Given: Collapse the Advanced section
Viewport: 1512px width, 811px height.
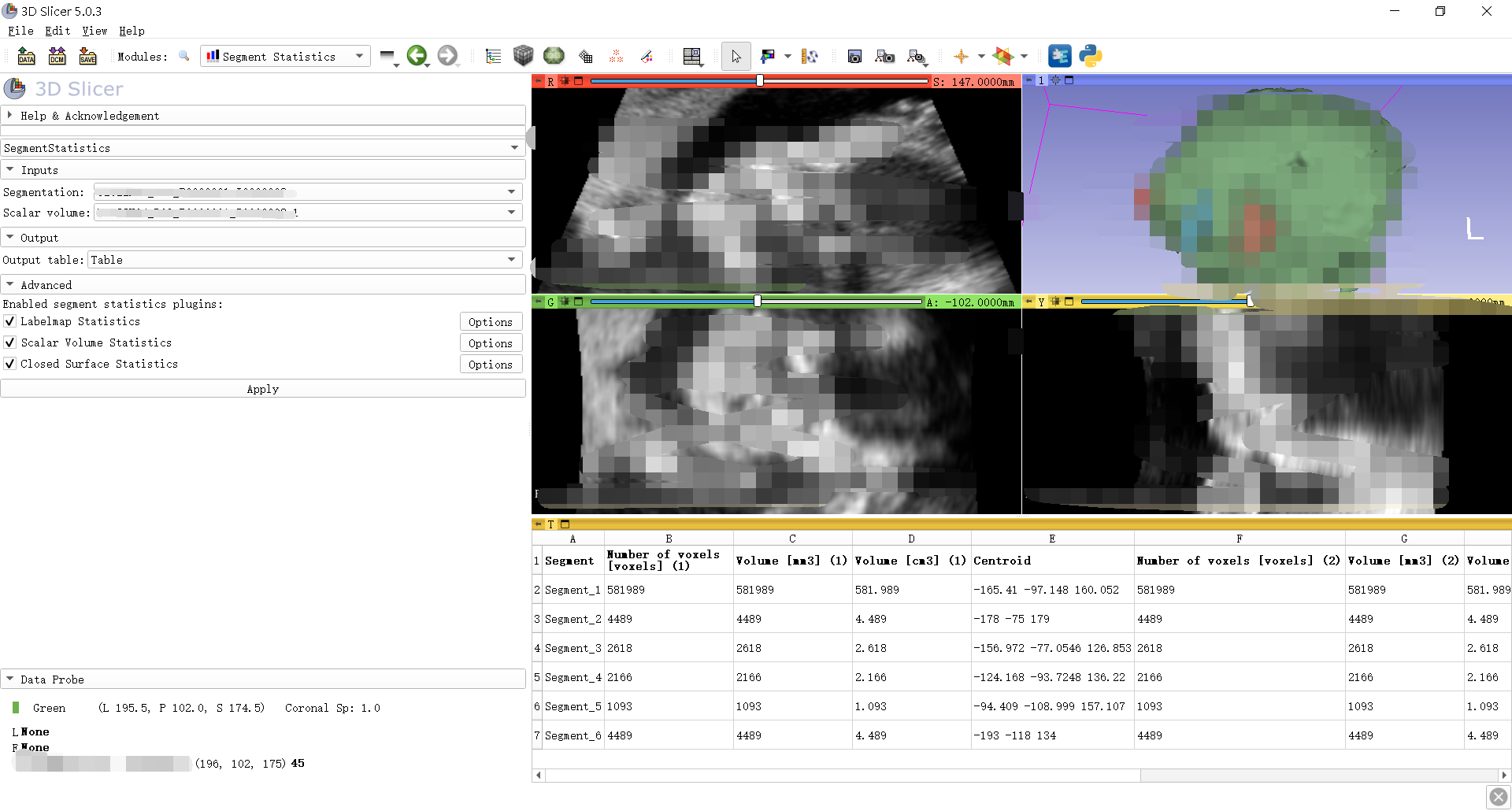Looking at the screenshot, I should 263,285.
